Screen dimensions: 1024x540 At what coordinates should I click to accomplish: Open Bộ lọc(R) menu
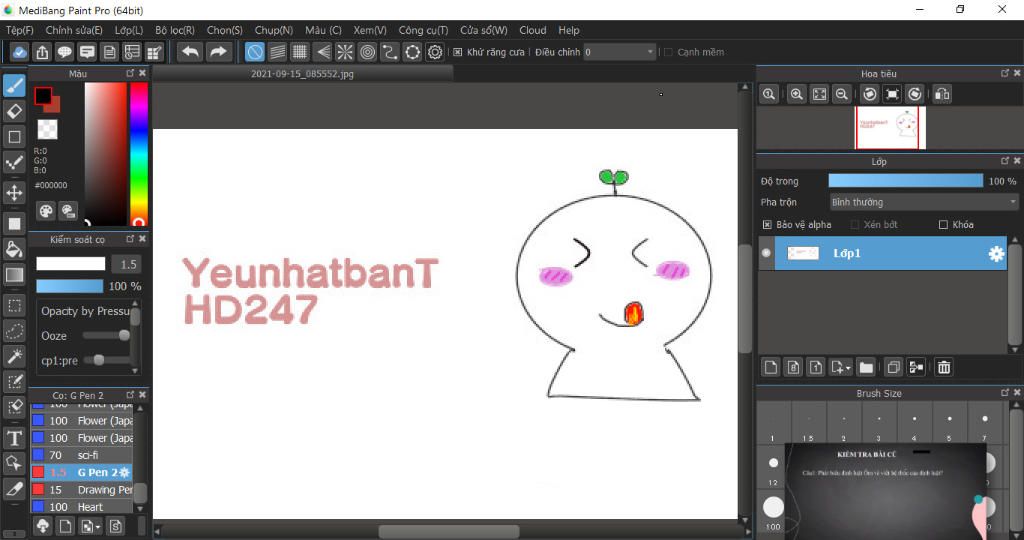pyautogui.click(x=175, y=30)
